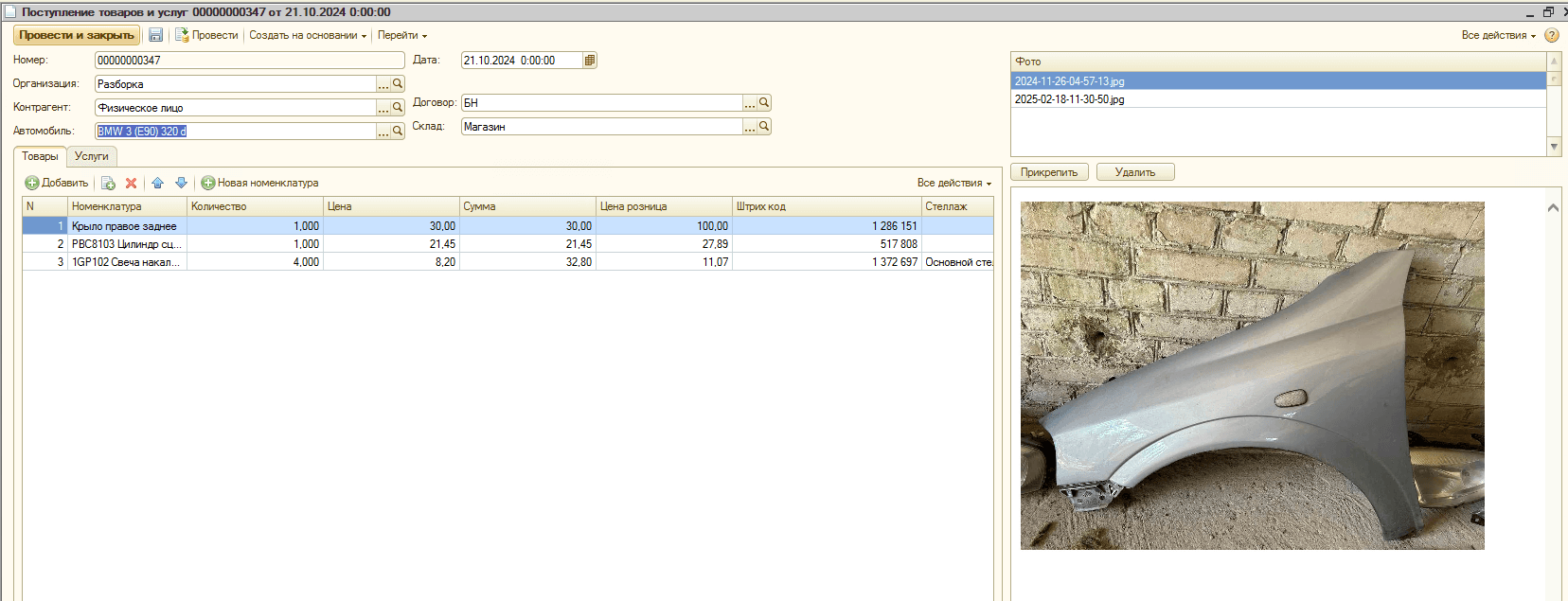This screenshot has width=1568, height=601.
Task: Move the row up with the up arrow icon
Action: (x=157, y=184)
